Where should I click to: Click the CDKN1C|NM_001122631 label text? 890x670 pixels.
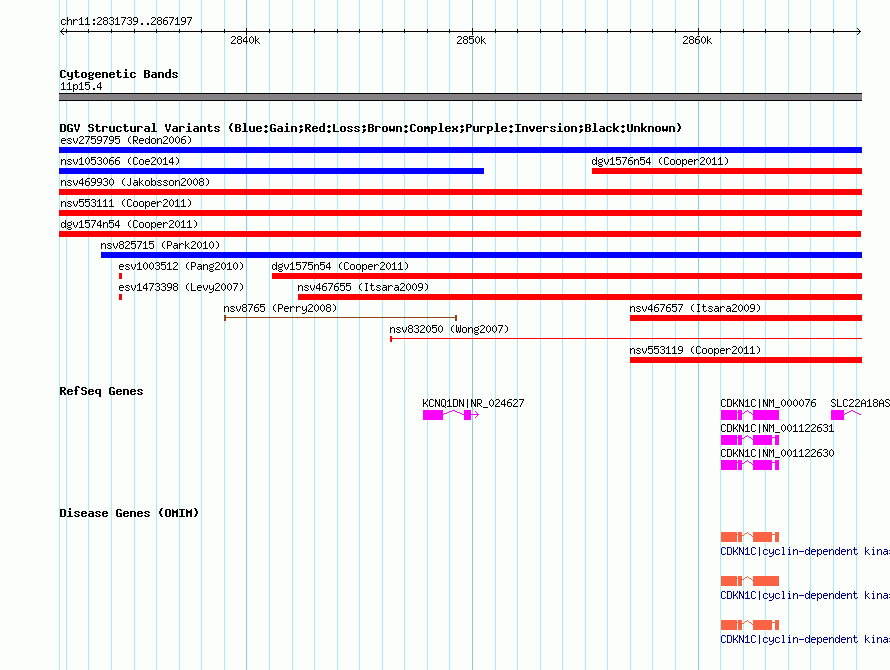777,428
